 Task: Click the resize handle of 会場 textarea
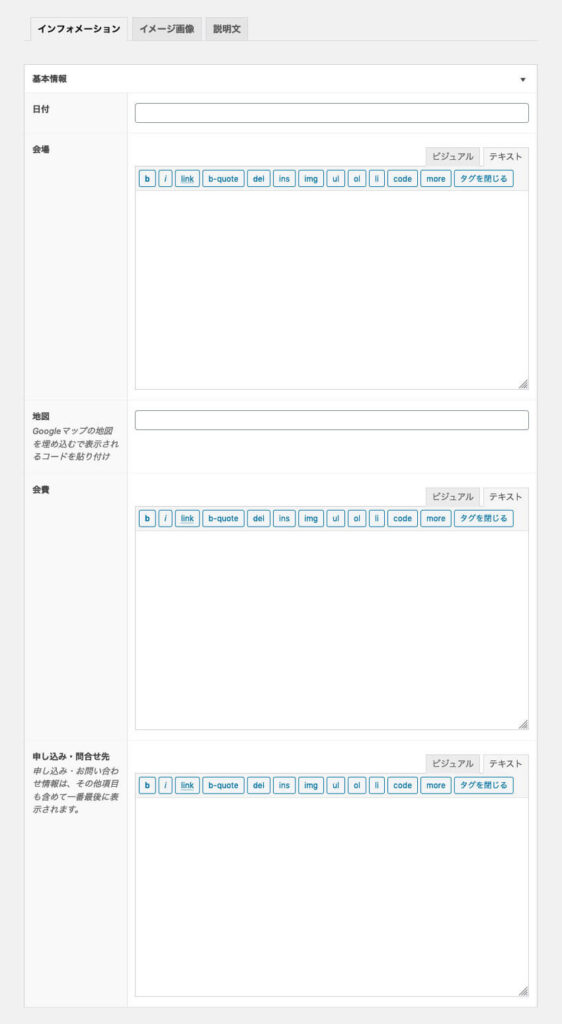point(523,384)
